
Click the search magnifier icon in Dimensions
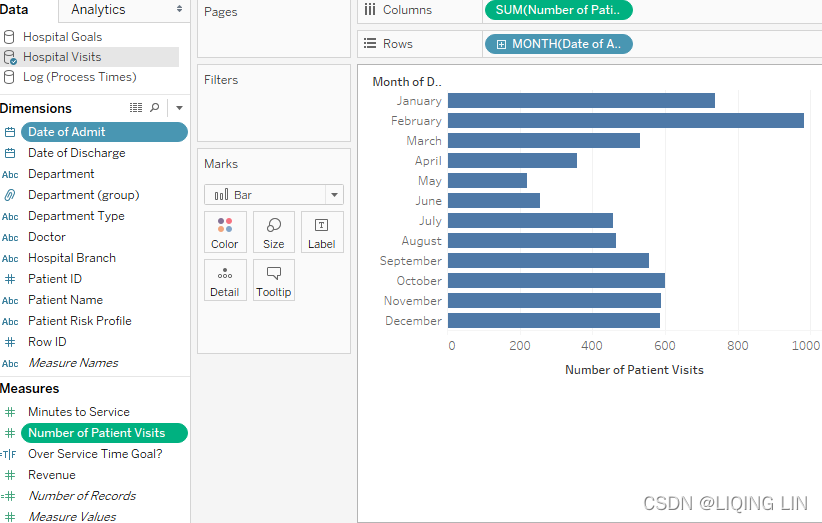click(155, 107)
